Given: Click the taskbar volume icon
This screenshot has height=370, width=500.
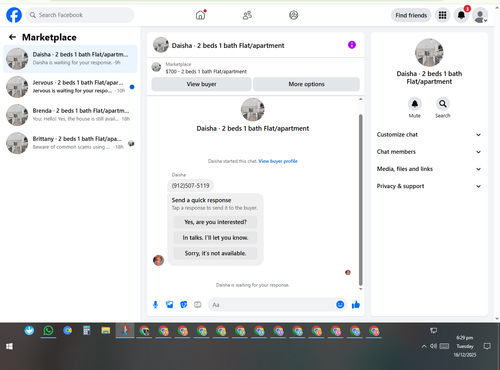Looking at the screenshot, I should pos(433,346).
